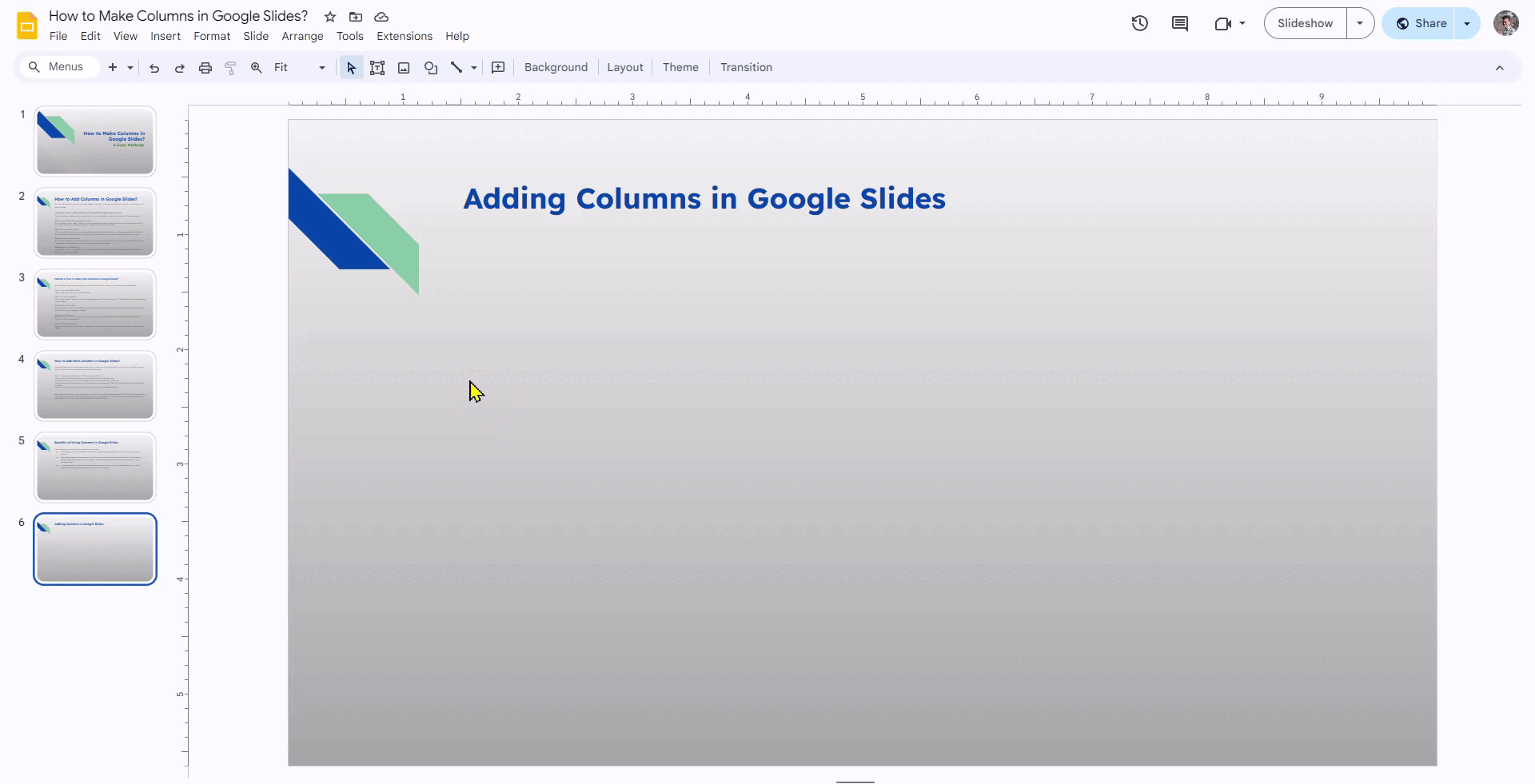Open the shapes tool from the toolbar
This screenshot has width=1535, height=784.
click(x=431, y=67)
